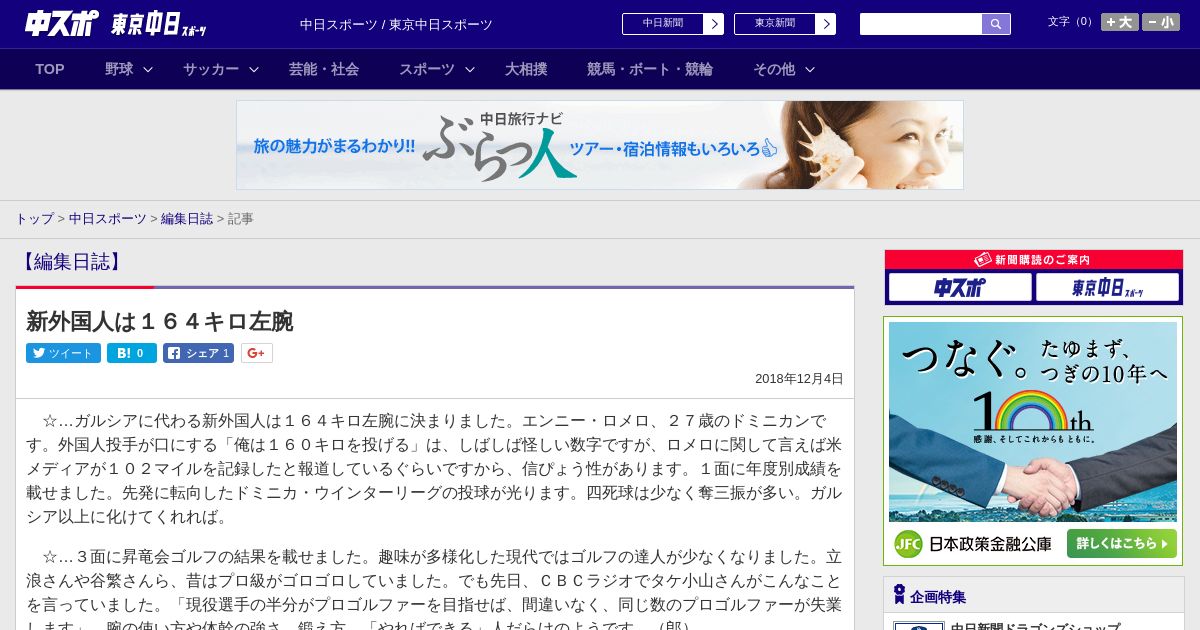This screenshot has height=630, width=1200.
Task: Go to 編集日誌 breadcrumb link
Action: tap(187, 218)
